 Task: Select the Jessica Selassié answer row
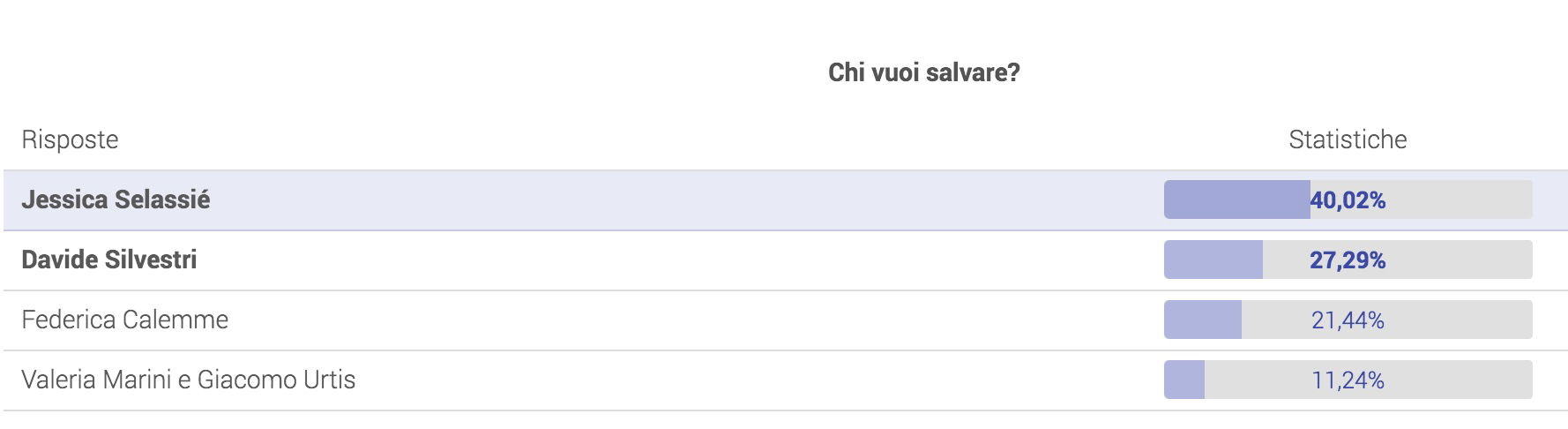tap(784, 200)
